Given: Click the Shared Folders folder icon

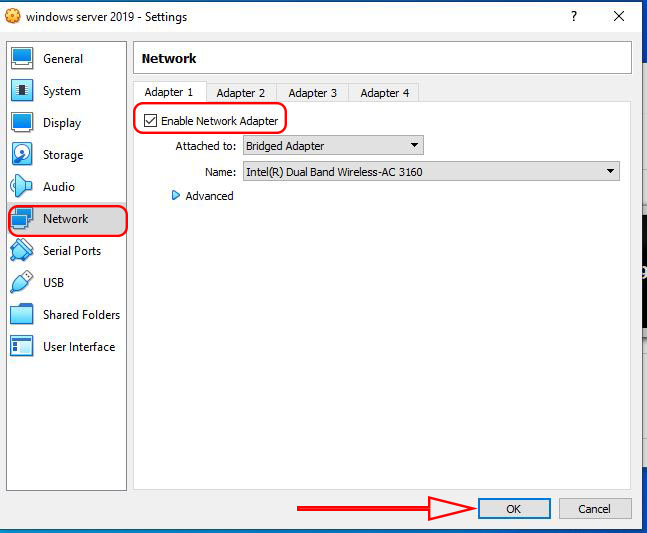Looking at the screenshot, I should point(22,314).
